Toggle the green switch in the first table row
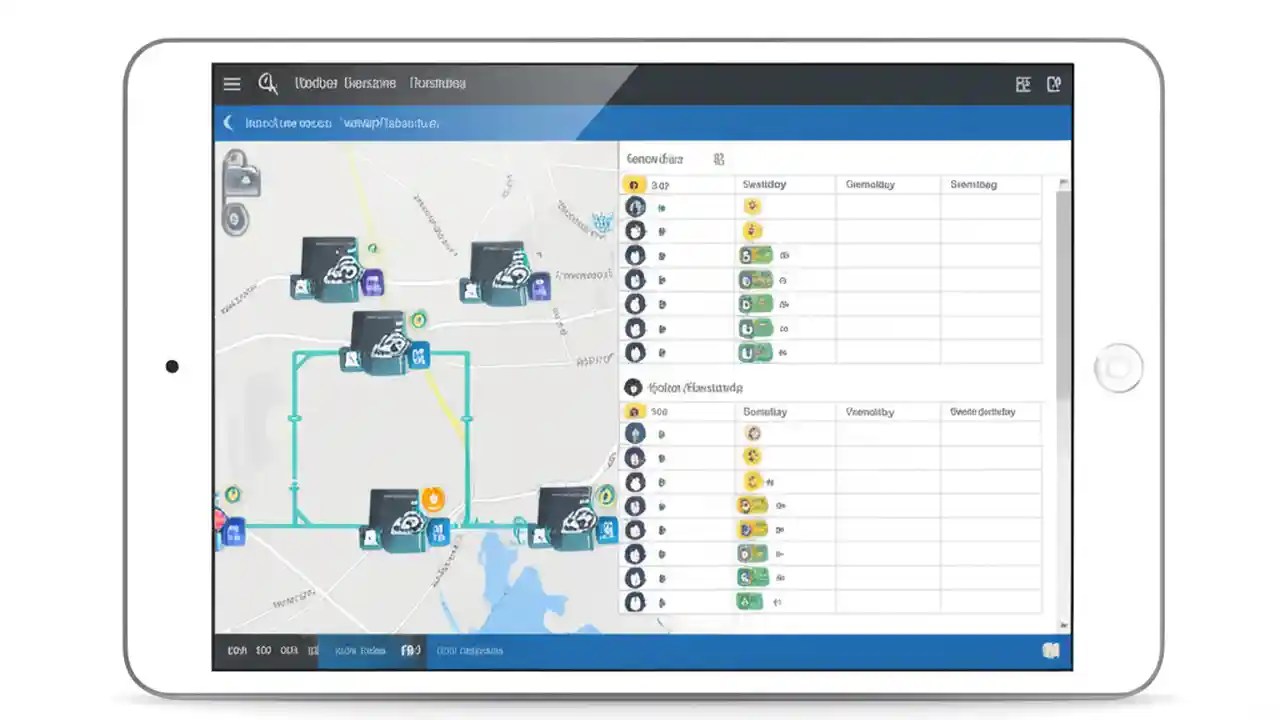The height and width of the screenshot is (720, 1280). [x=756, y=255]
